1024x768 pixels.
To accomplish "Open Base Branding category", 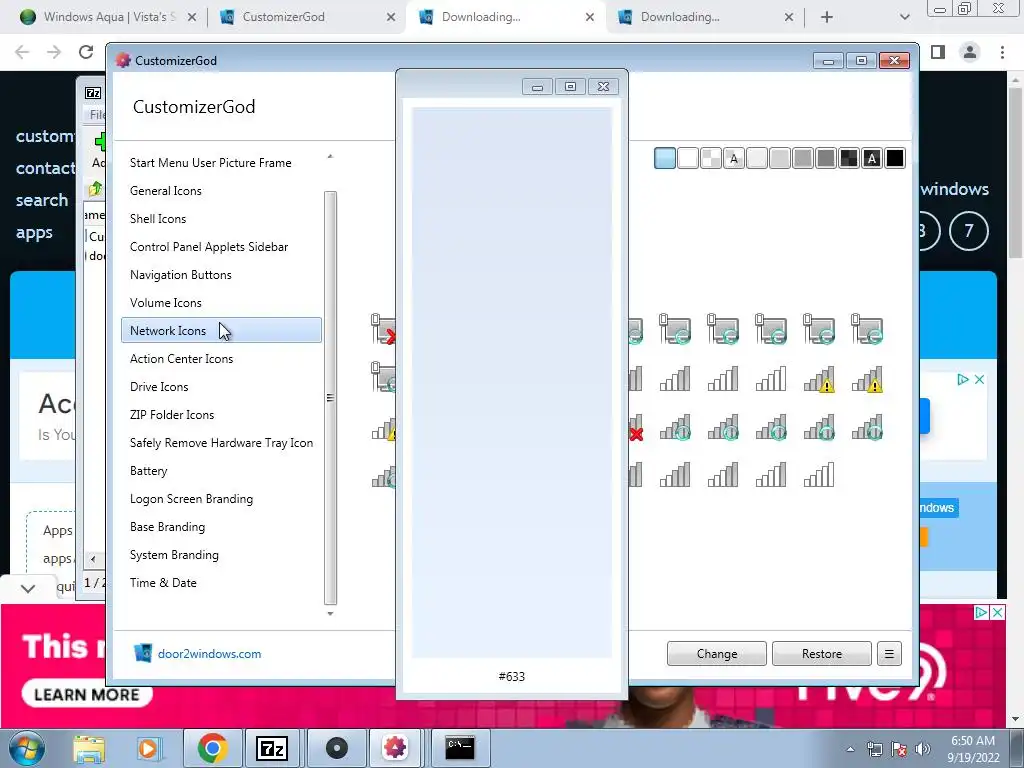I will 221,527.
